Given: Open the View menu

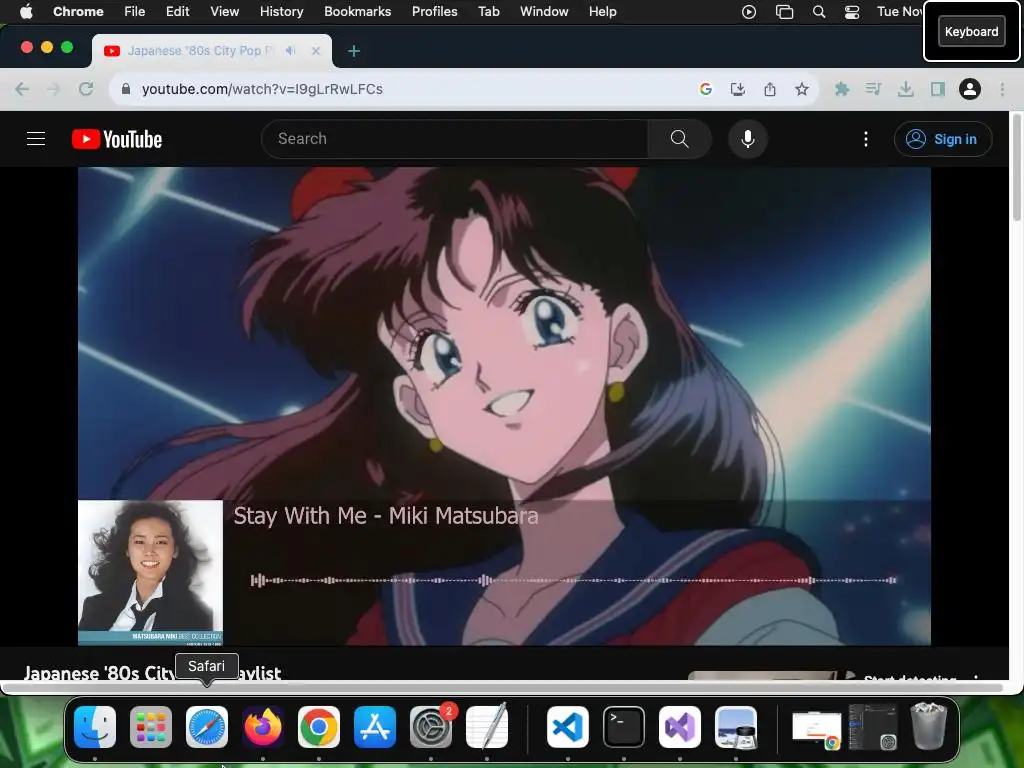Looking at the screenshot, I should [225, 11].
